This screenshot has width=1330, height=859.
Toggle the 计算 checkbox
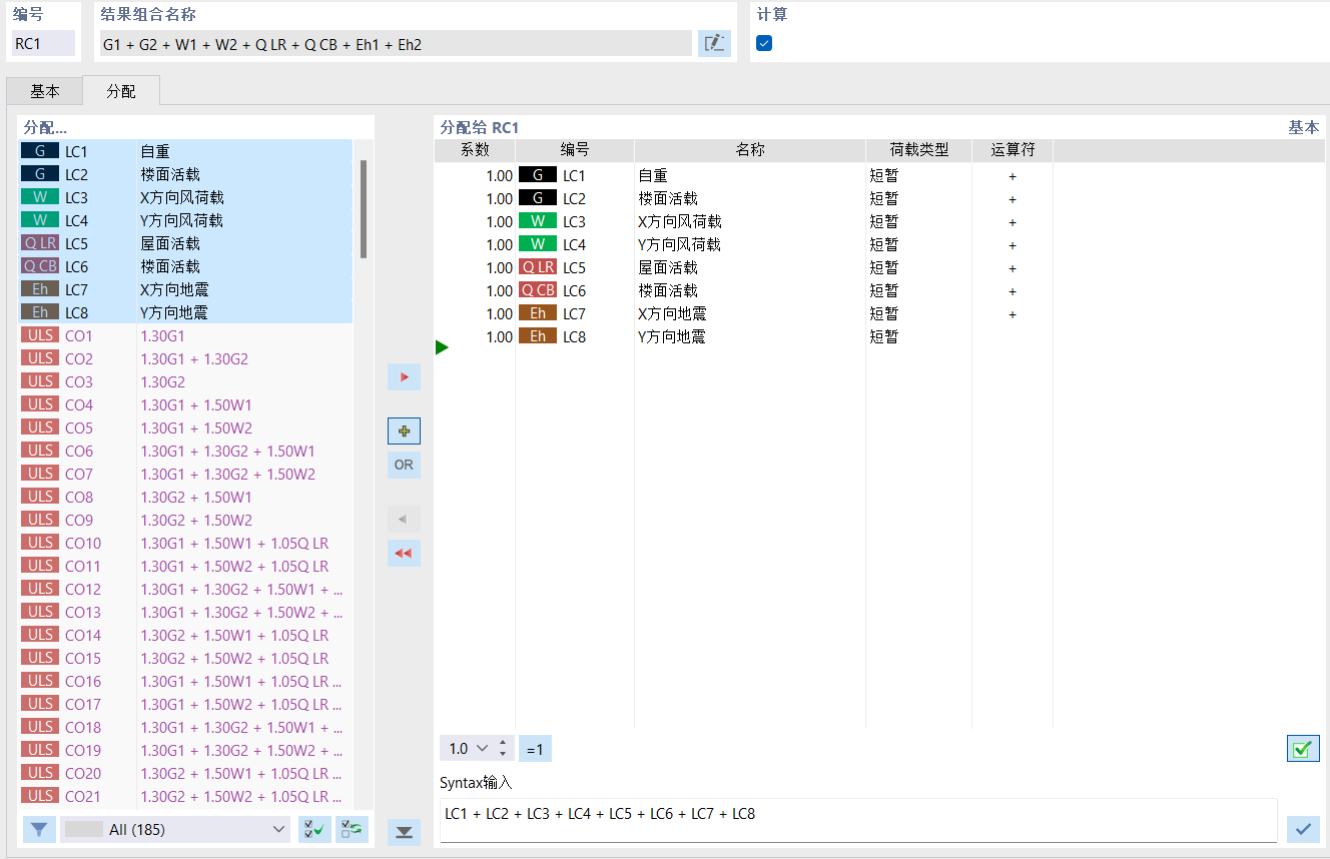(764, 43)
